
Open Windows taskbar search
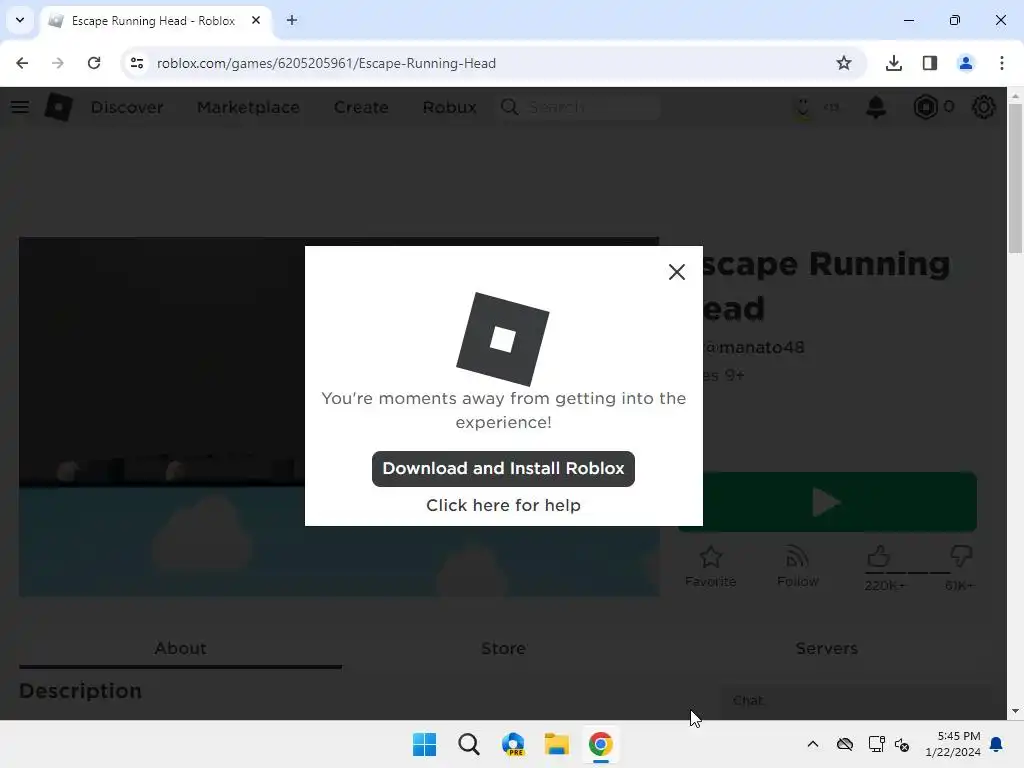pyautogui.click(x=469, y=744)
